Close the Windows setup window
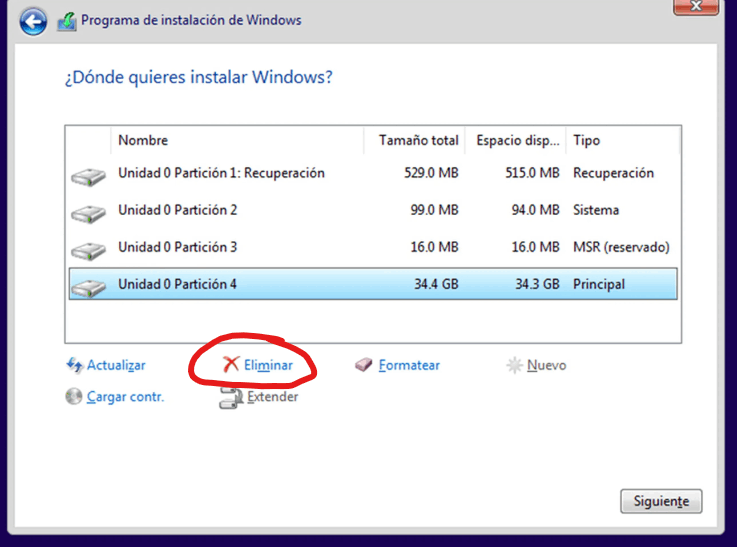The width and height of the screenshot is (737, 547). point(696,7)
